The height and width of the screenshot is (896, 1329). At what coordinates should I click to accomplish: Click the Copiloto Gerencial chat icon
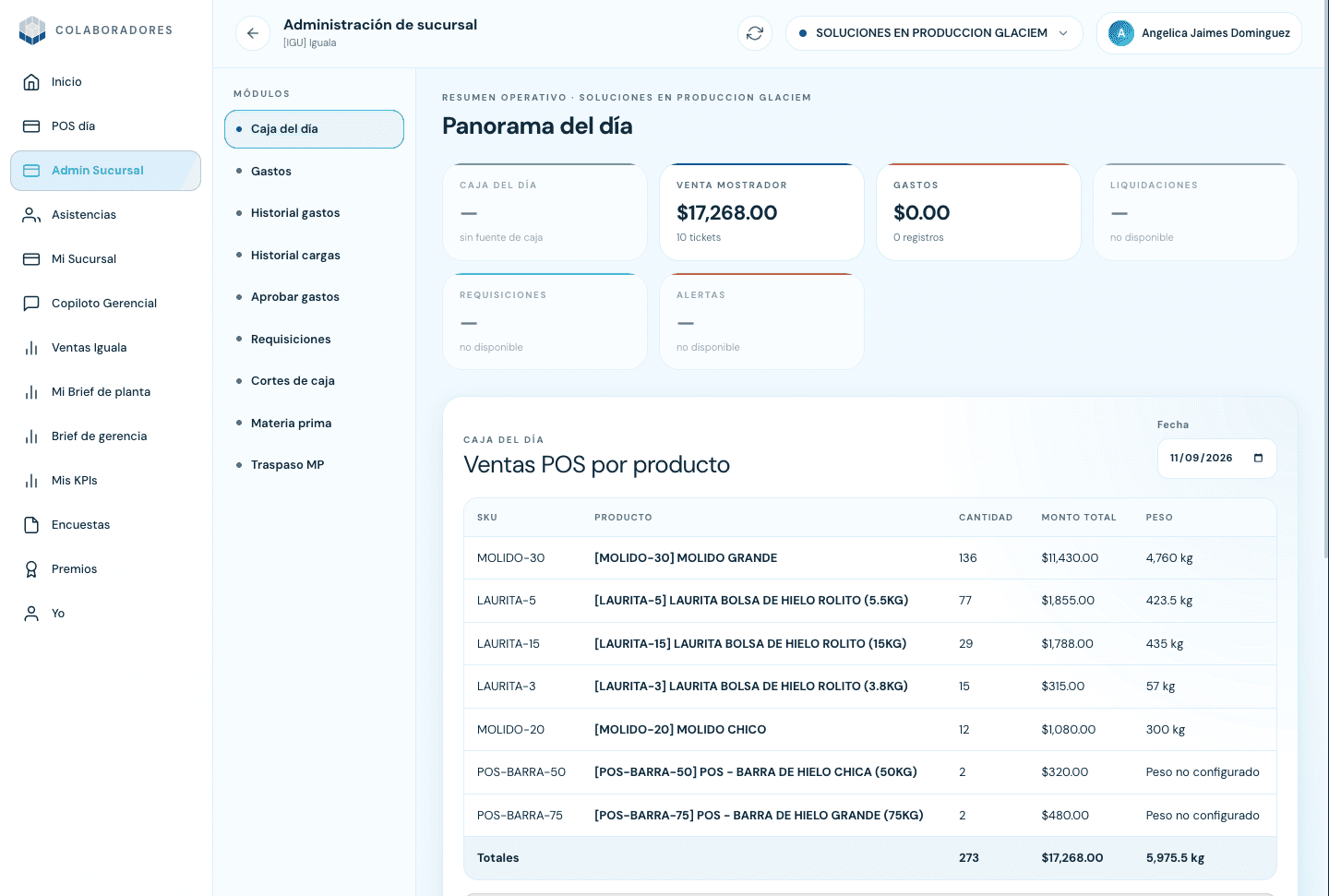coord(31,304)
